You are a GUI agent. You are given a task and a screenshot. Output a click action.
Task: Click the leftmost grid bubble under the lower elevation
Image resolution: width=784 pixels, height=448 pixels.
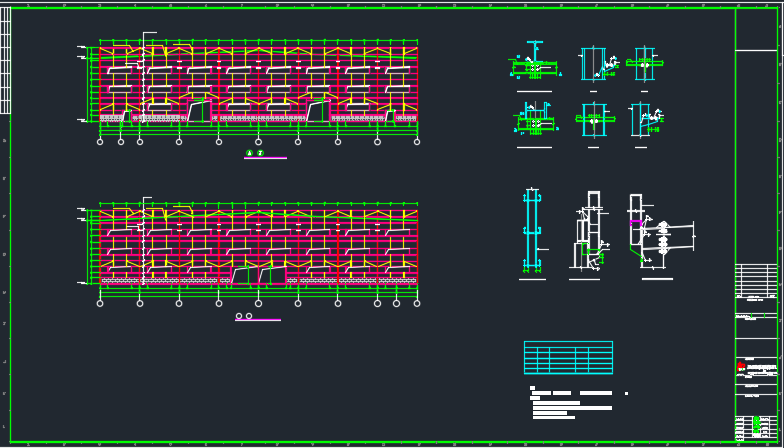100,304
